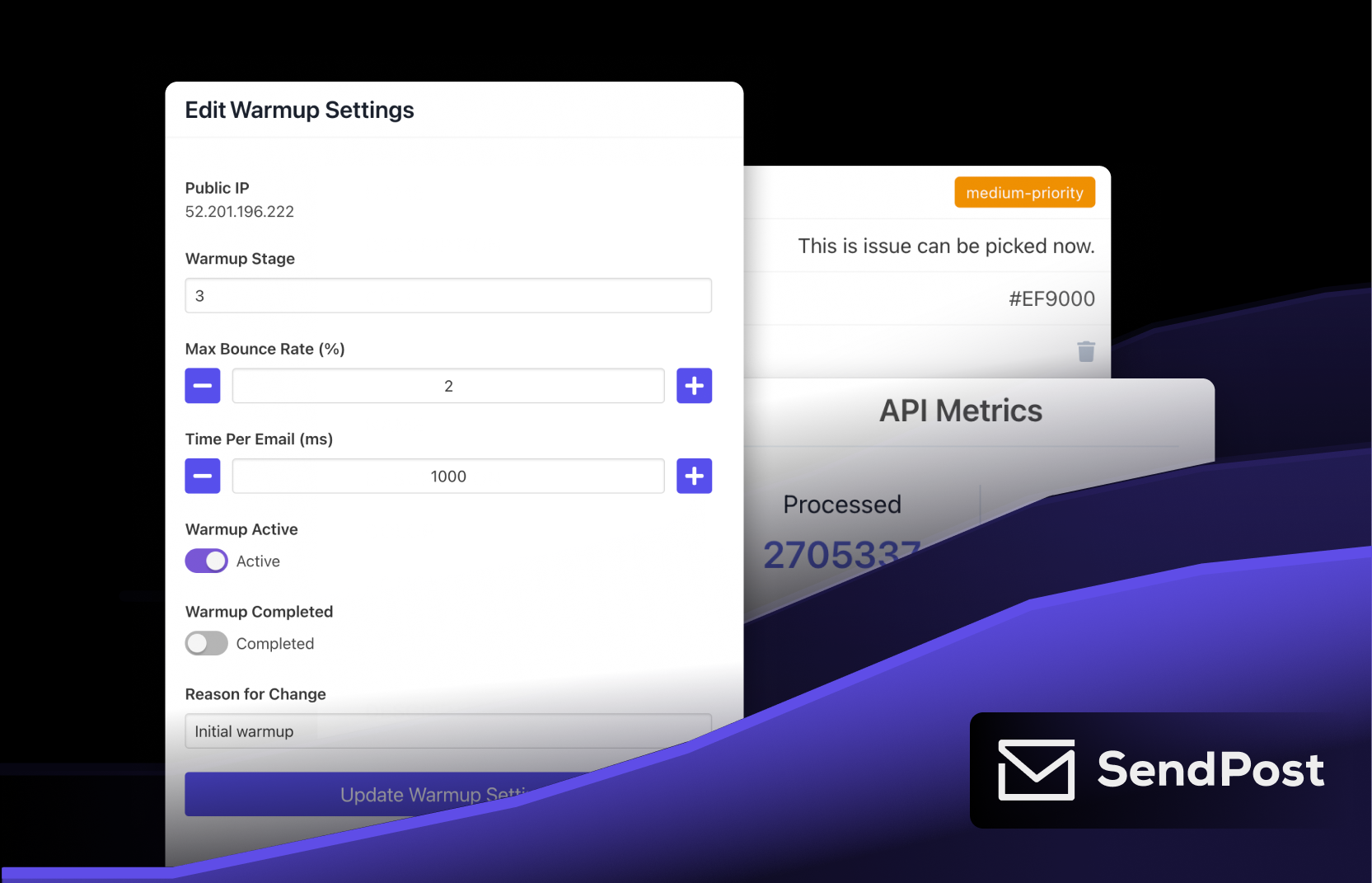Viewport: 1372px width, 883px height.
Task: Increase Time Per Email with plus button
Action: click(x=695, y=476)
